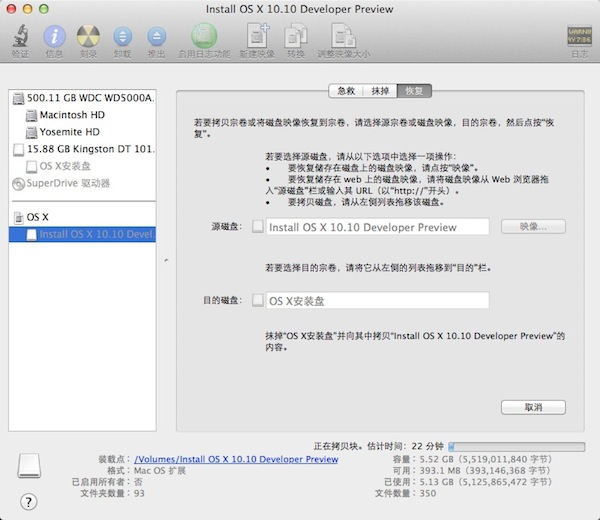This screenshot has height=520, width=600.
Task: Click the destination field OS X安装盘
Action: [378, 301]
